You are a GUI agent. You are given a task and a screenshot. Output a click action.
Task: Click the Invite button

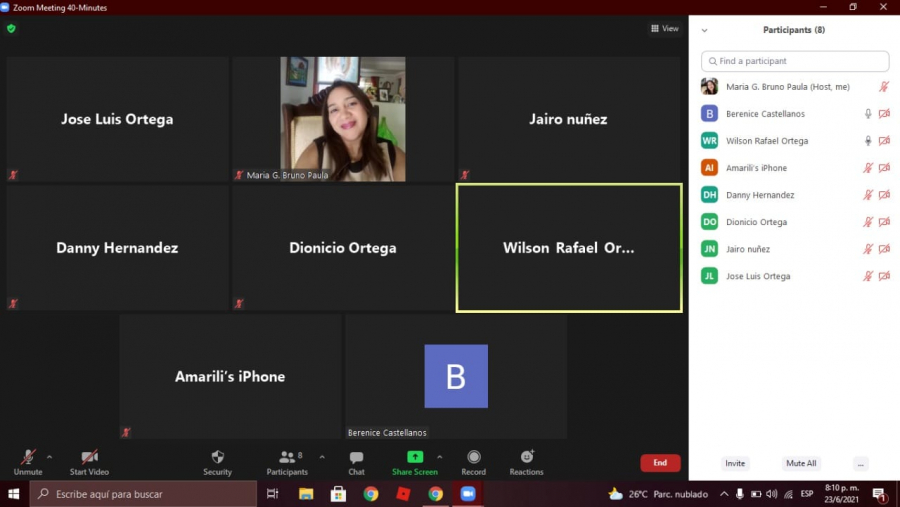point(735,464)
